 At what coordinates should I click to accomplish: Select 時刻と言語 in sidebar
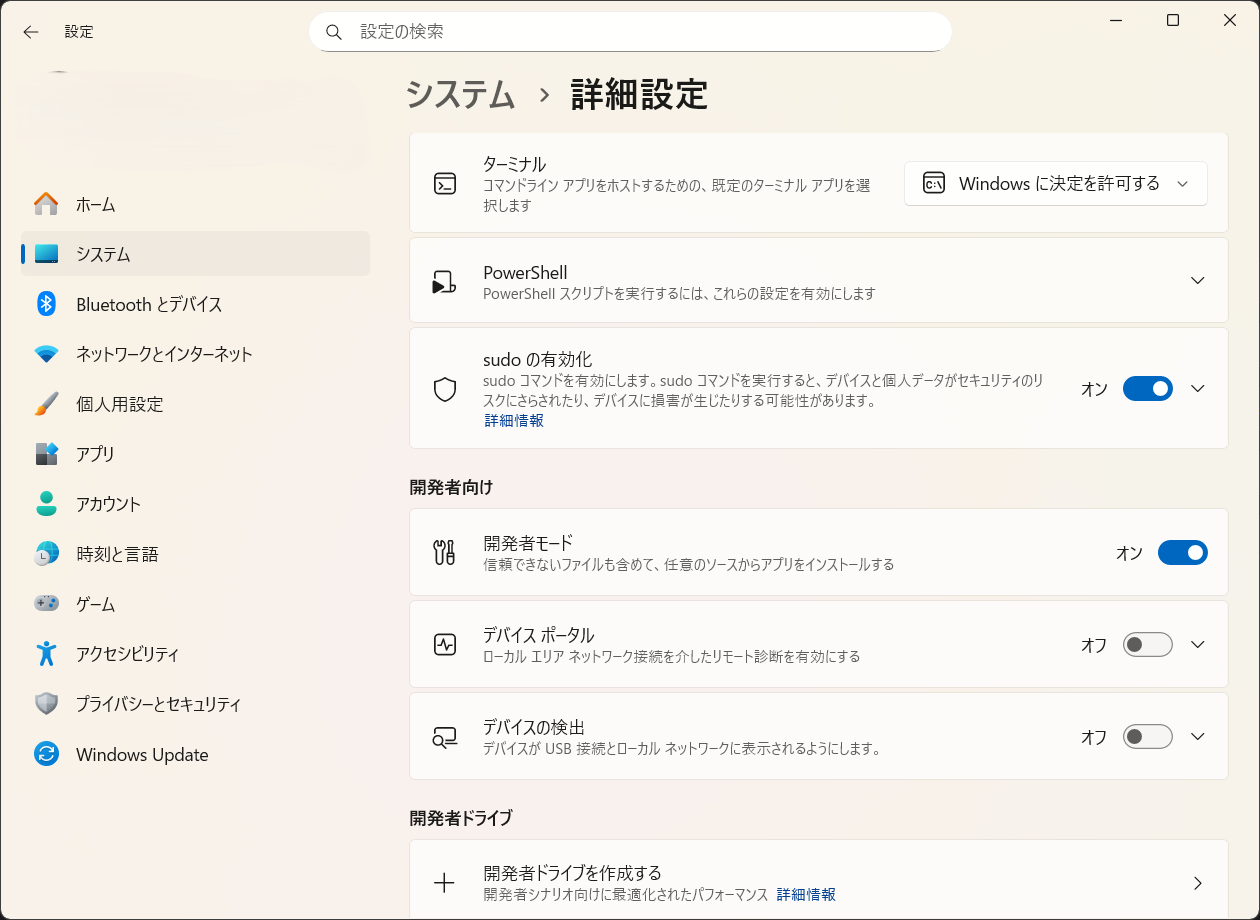(195, 554)
